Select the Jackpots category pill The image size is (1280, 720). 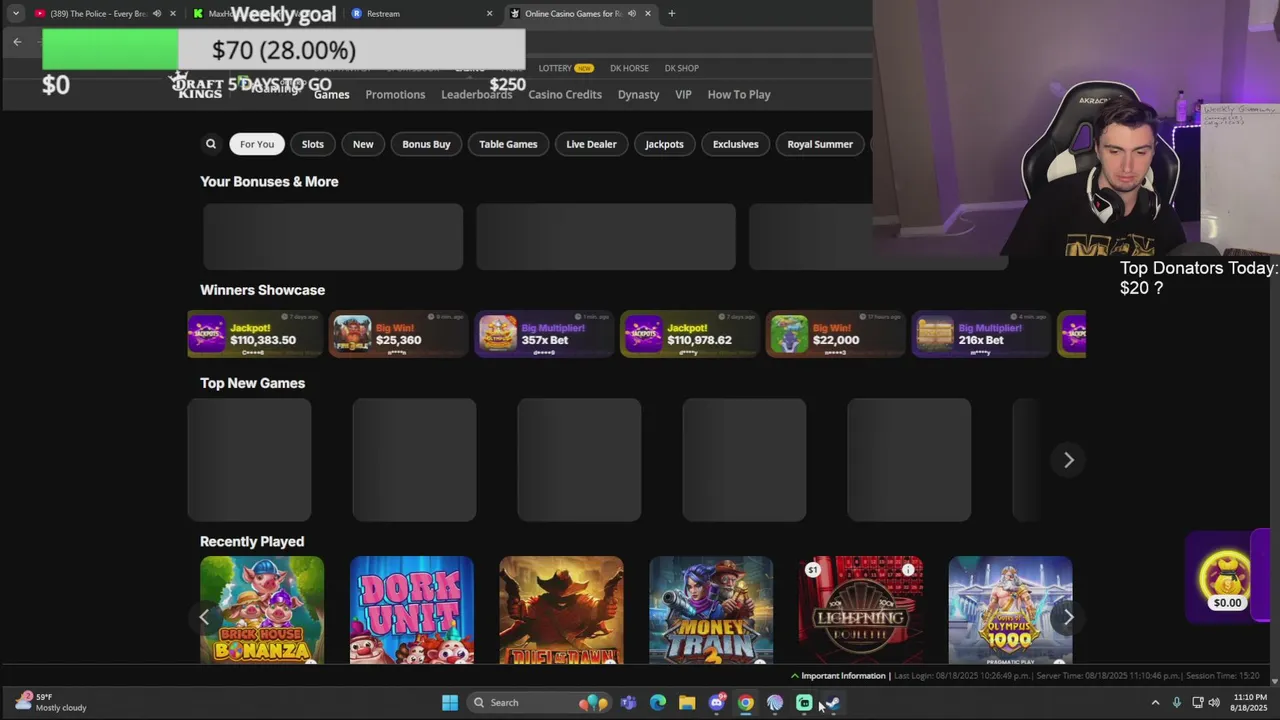[664, 144]
